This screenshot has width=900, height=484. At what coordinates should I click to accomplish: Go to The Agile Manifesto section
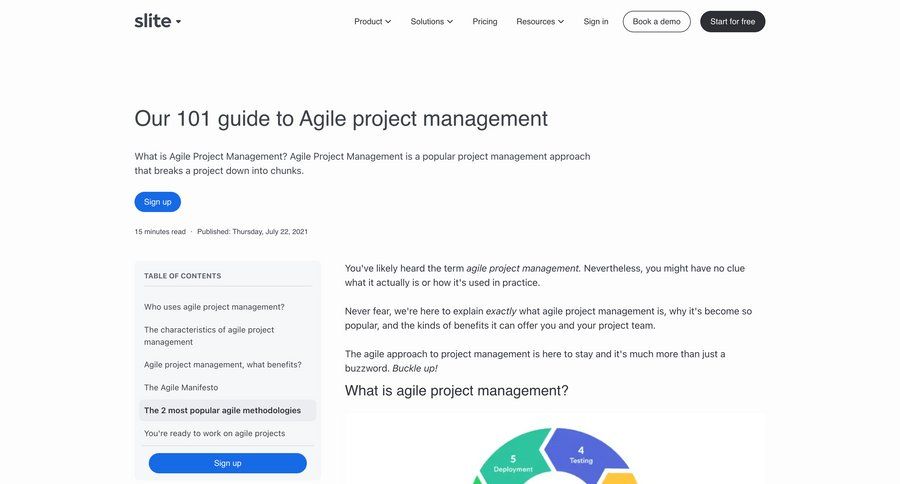tap(181, 387)
